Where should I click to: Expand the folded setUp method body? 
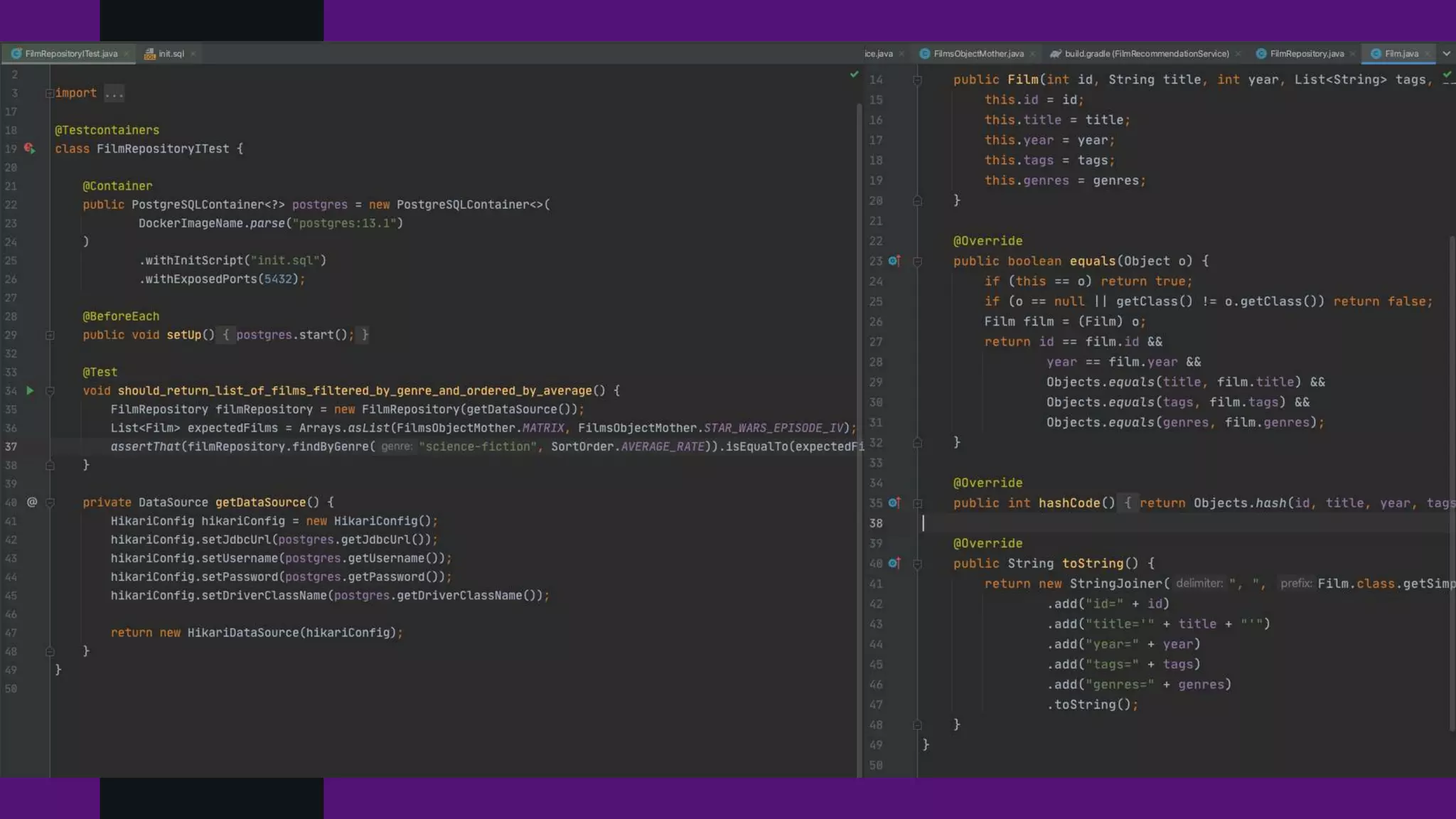tap(50, 335)
